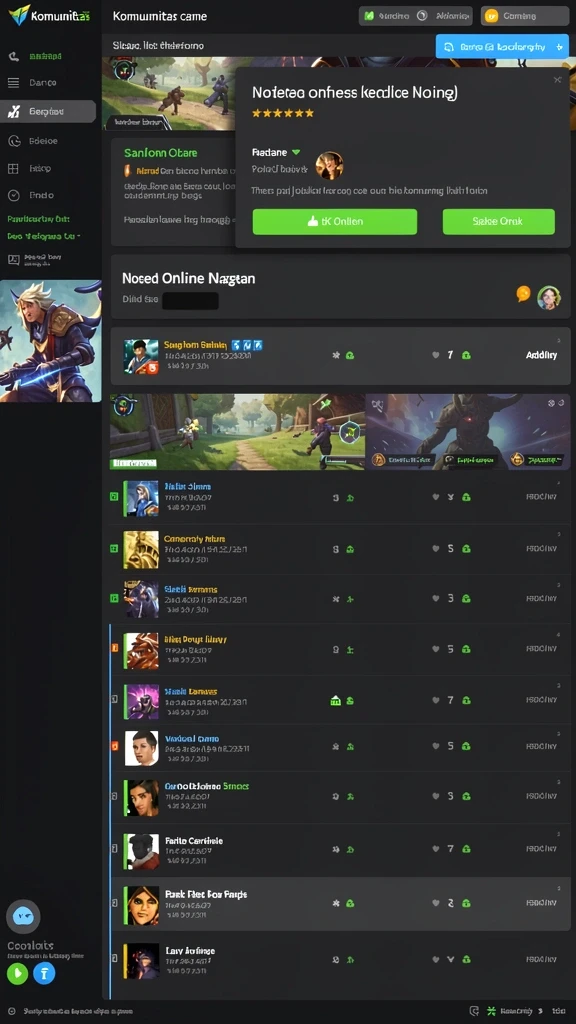
Task: Open the Radane dropdown green arrow in popup
Action: (296, 152)
